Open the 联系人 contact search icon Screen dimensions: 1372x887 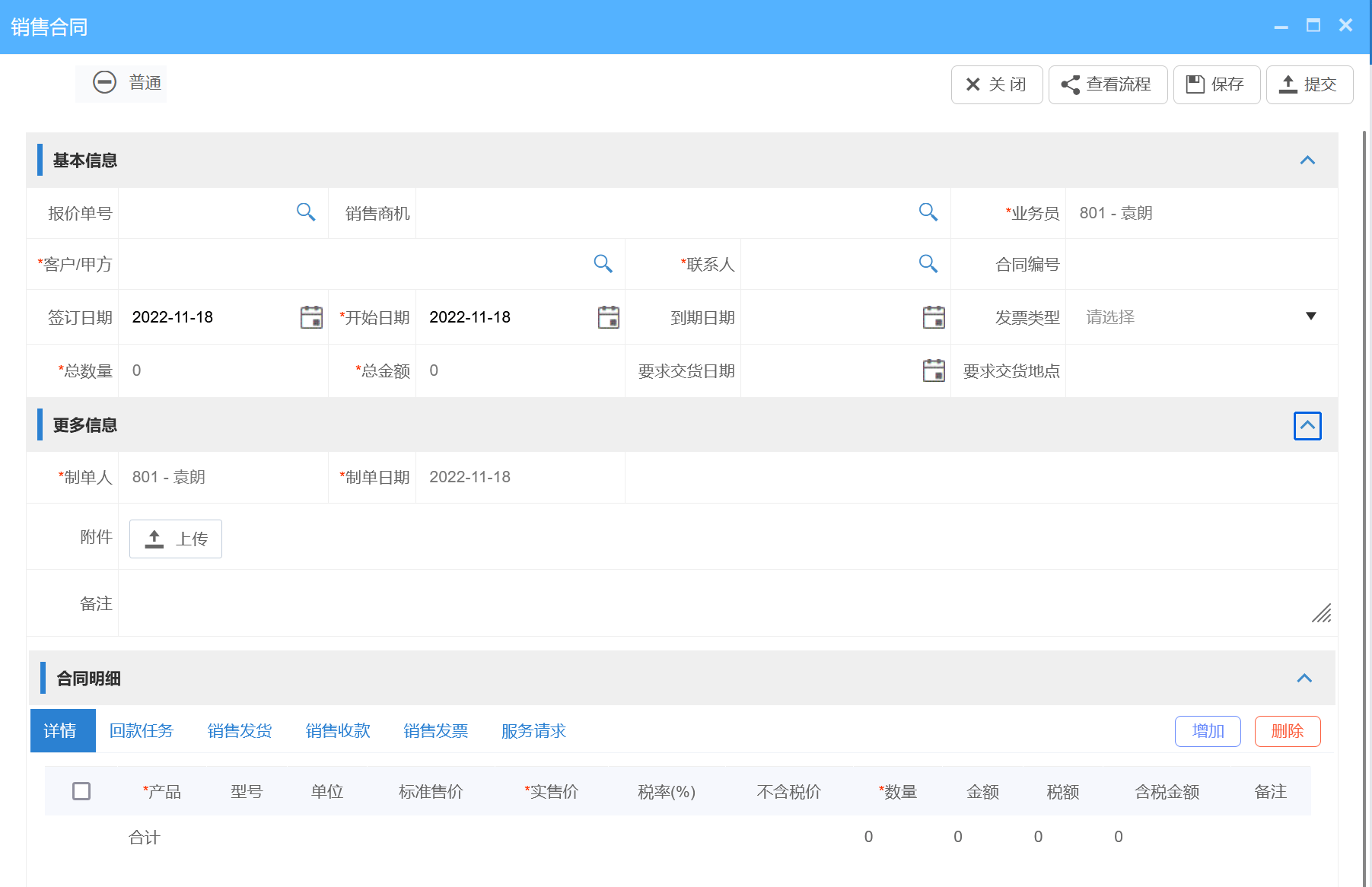(928, 264)
